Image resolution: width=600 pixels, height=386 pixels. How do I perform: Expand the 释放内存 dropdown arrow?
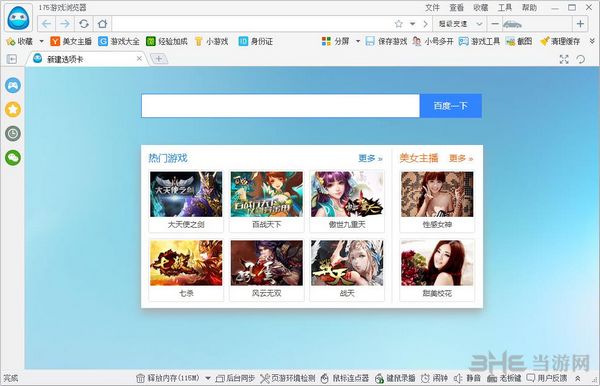pyautogui.click(x=208, y=378)
